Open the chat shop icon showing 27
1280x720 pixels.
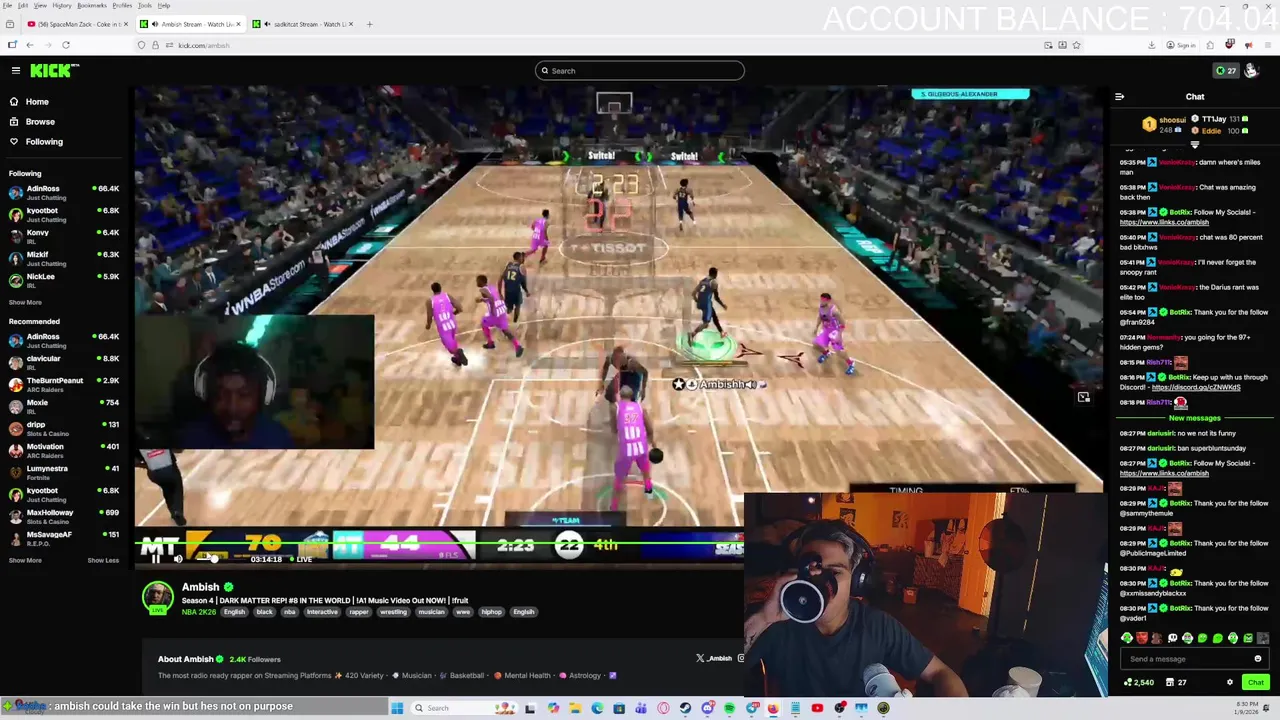[1176, 682]
